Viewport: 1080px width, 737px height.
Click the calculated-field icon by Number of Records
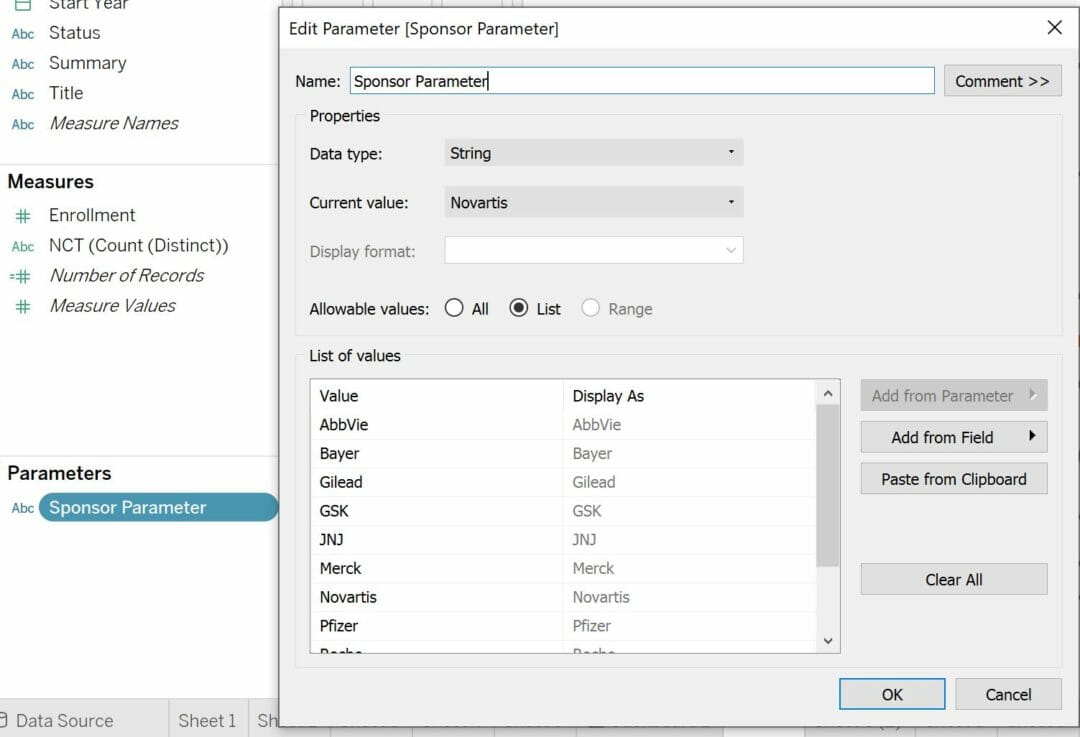(x=21, y=277)
